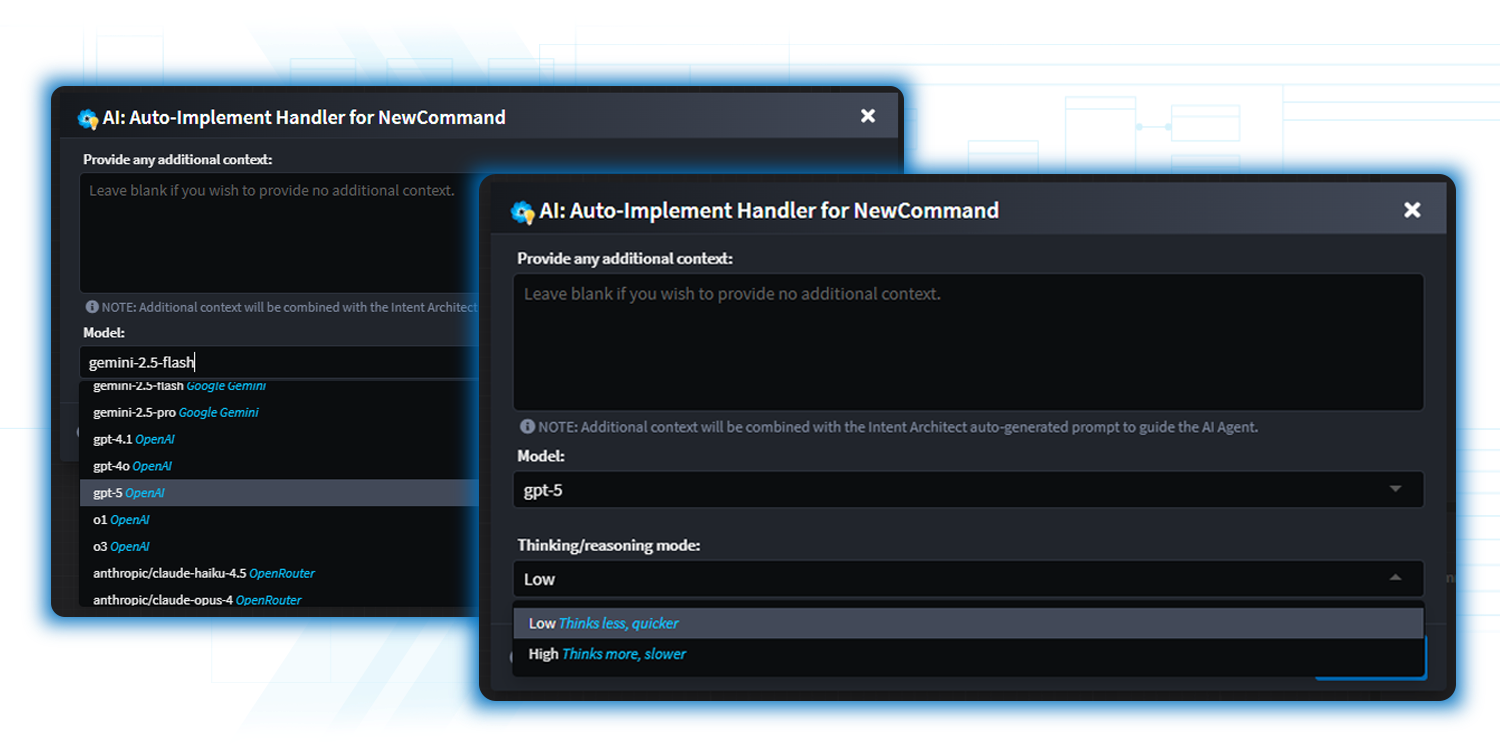Choose anthropic/claude-haiku-4.5 OpenRouter model
The height and width of the screenshot is (750, 1500).
click(279, 574)
